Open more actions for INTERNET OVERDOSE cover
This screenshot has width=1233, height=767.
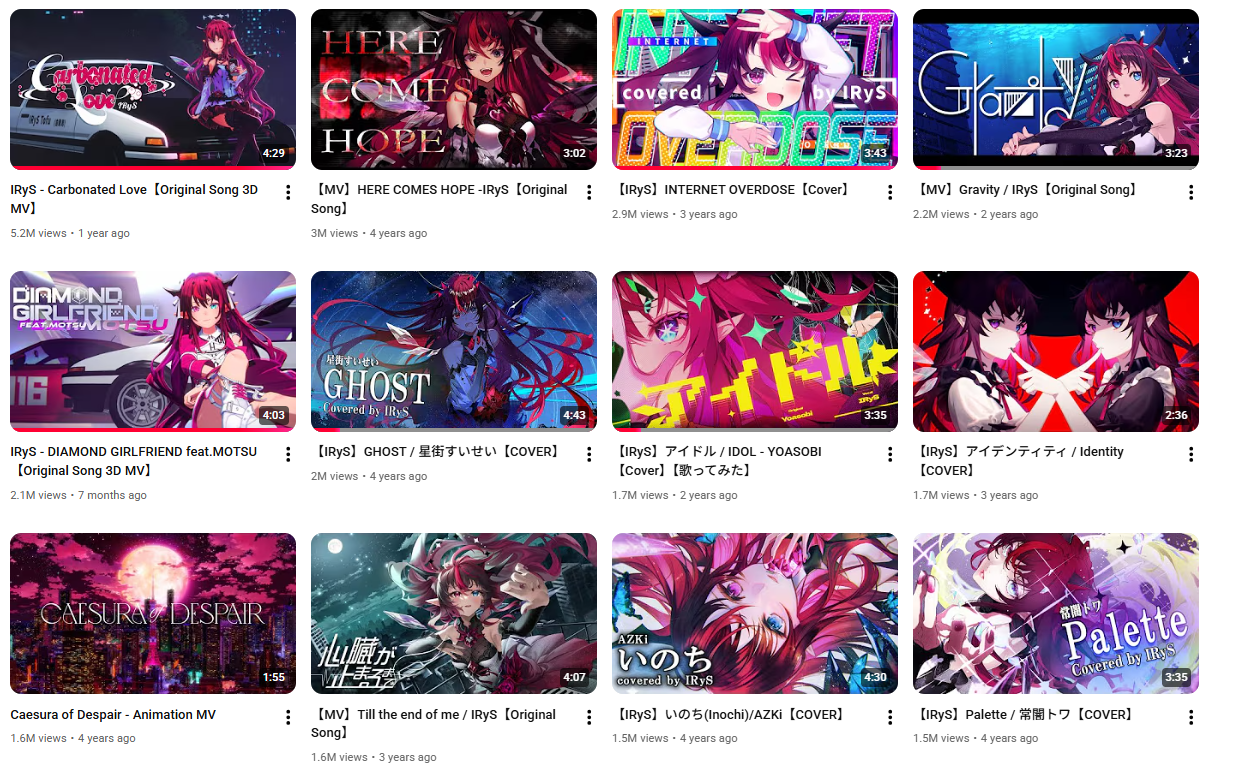(890, 192)
